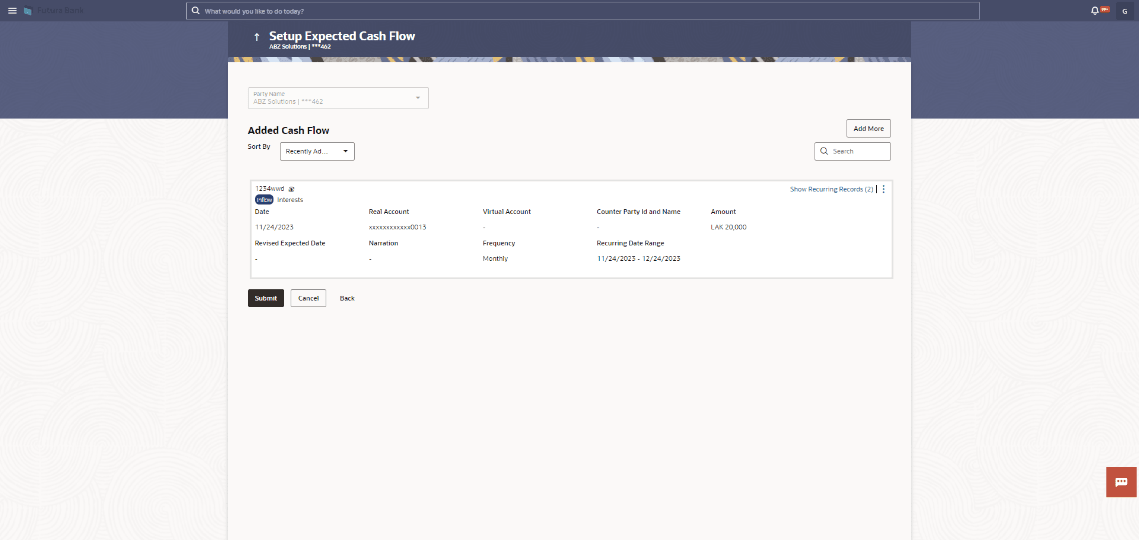Focus the Added Cash Flow search field
This screenshot has width=1139, height=540.
(x=852, y=151)
